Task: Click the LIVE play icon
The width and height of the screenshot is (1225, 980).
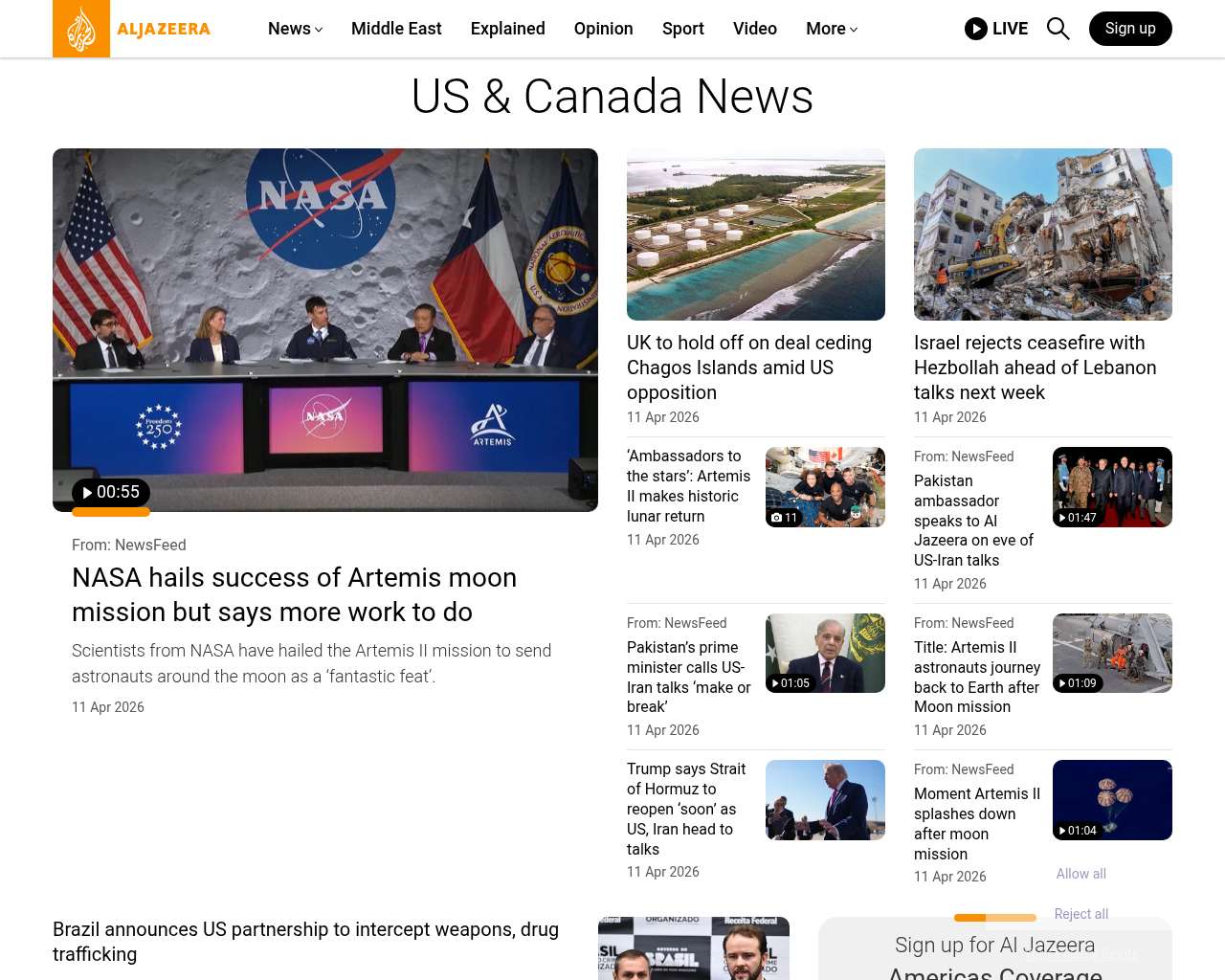Action: click(x=975, y=29)
